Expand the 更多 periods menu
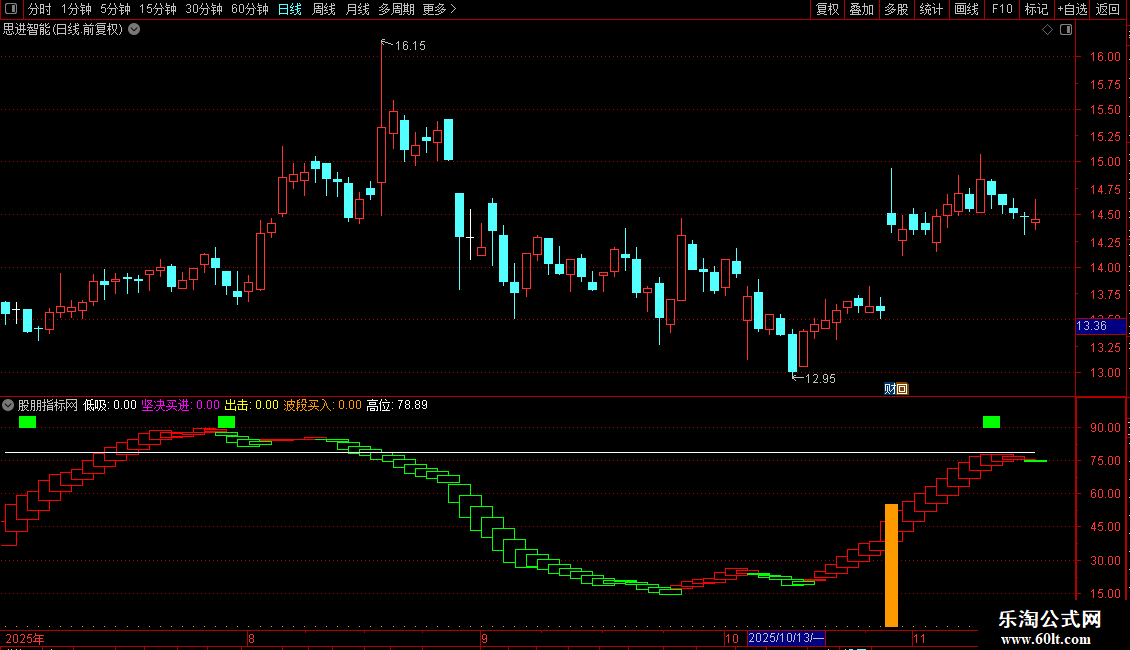1130x650 pixels. (x=439, y=9)
